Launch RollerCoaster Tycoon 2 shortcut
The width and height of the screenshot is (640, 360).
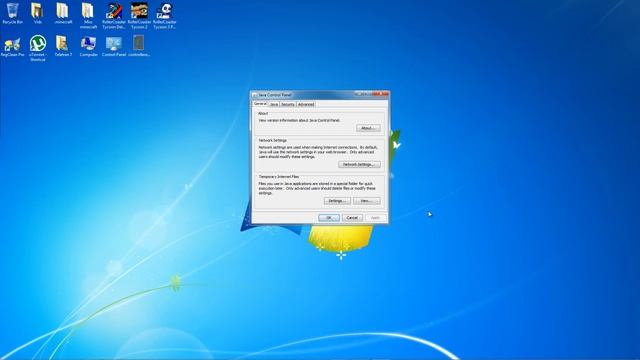139,16
